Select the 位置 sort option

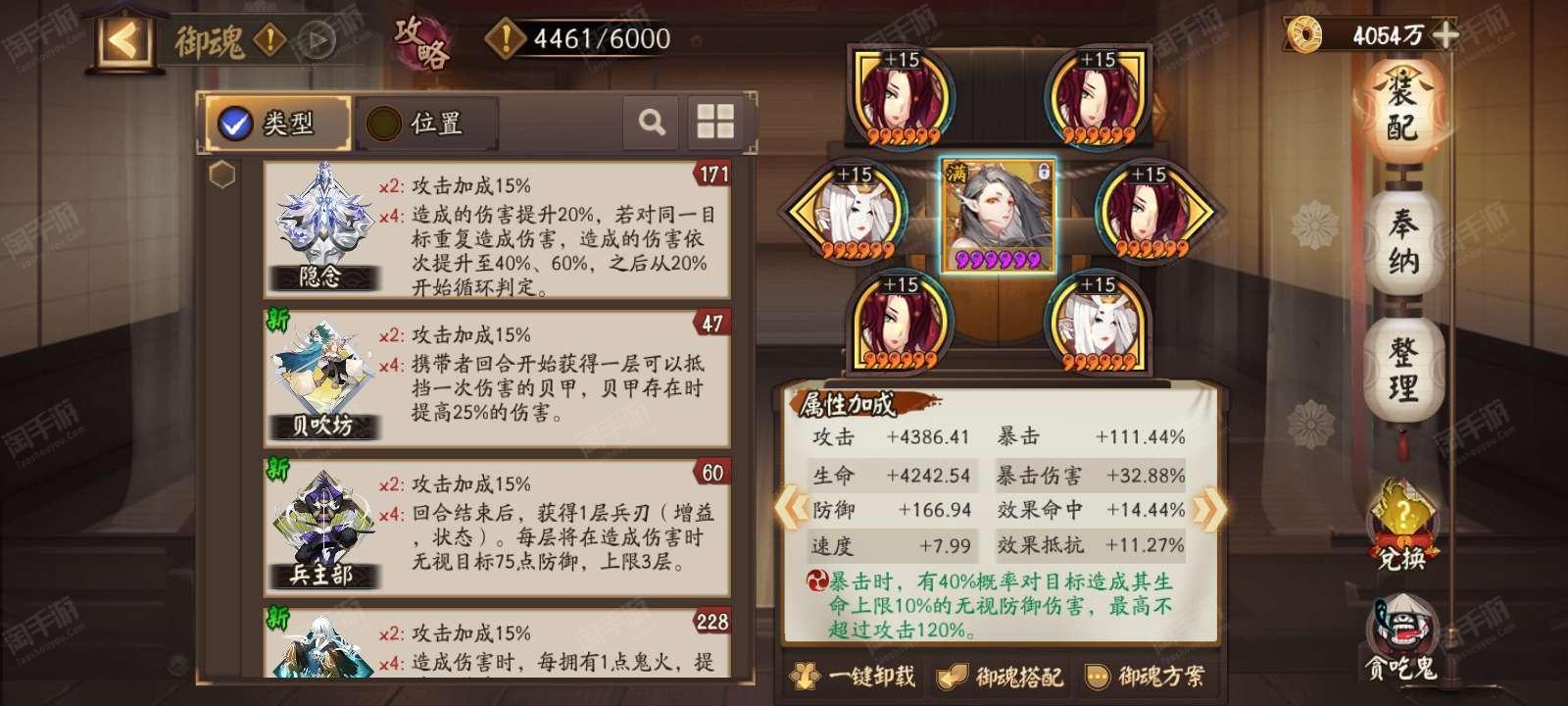pos(427,123)
